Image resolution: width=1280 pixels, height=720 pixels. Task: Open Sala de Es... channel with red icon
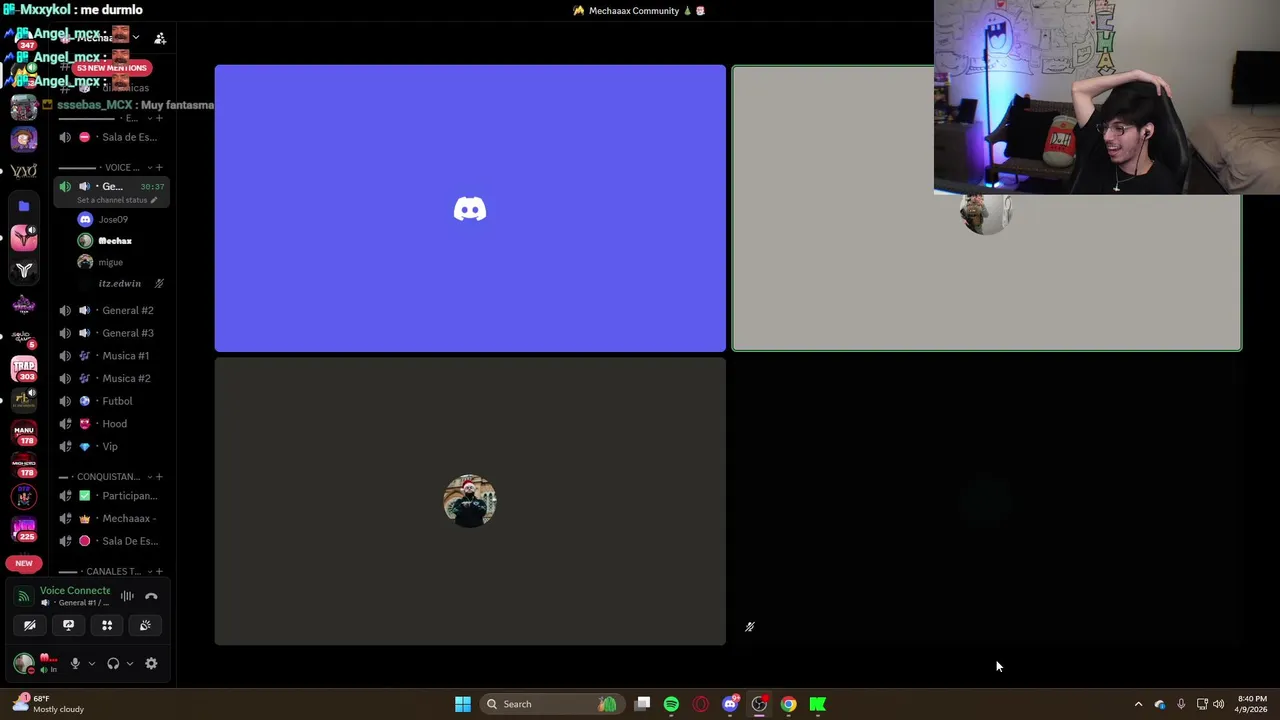click(x=111, y=137)
